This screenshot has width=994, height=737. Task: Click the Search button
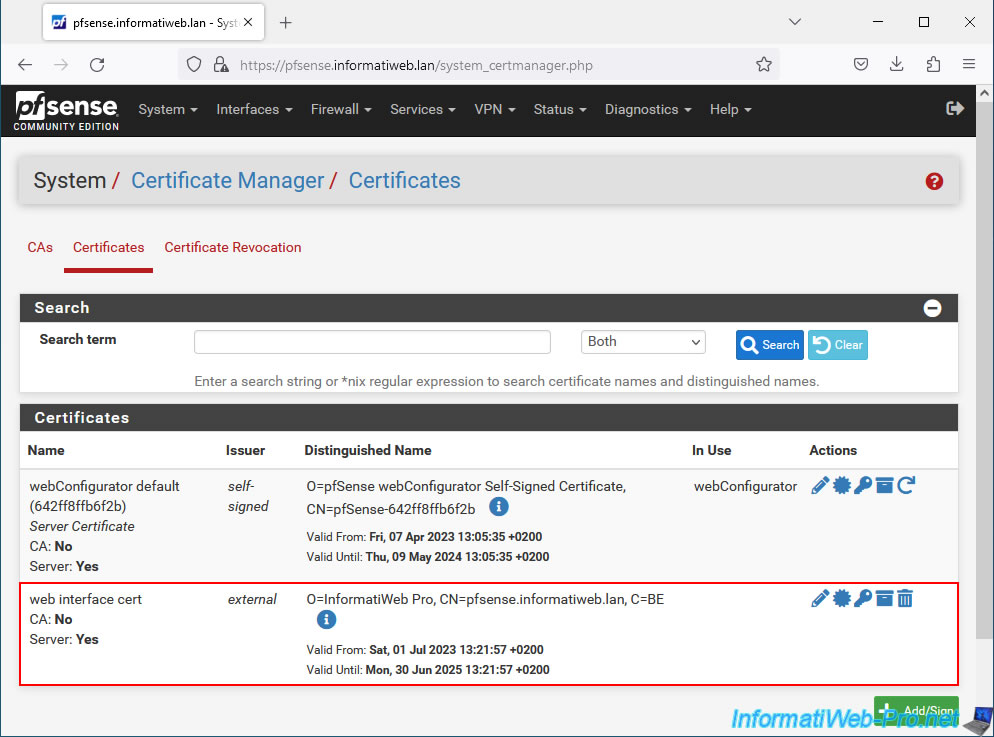pyautogui.click(x=770, y=345)
